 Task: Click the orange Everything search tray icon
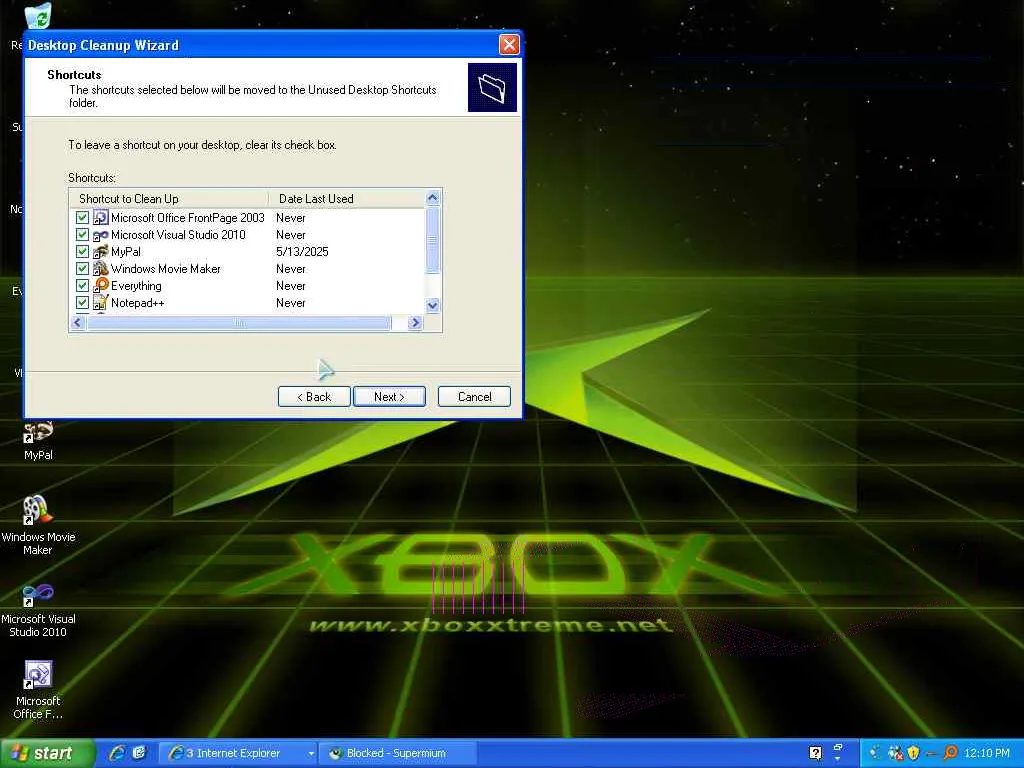950,753
